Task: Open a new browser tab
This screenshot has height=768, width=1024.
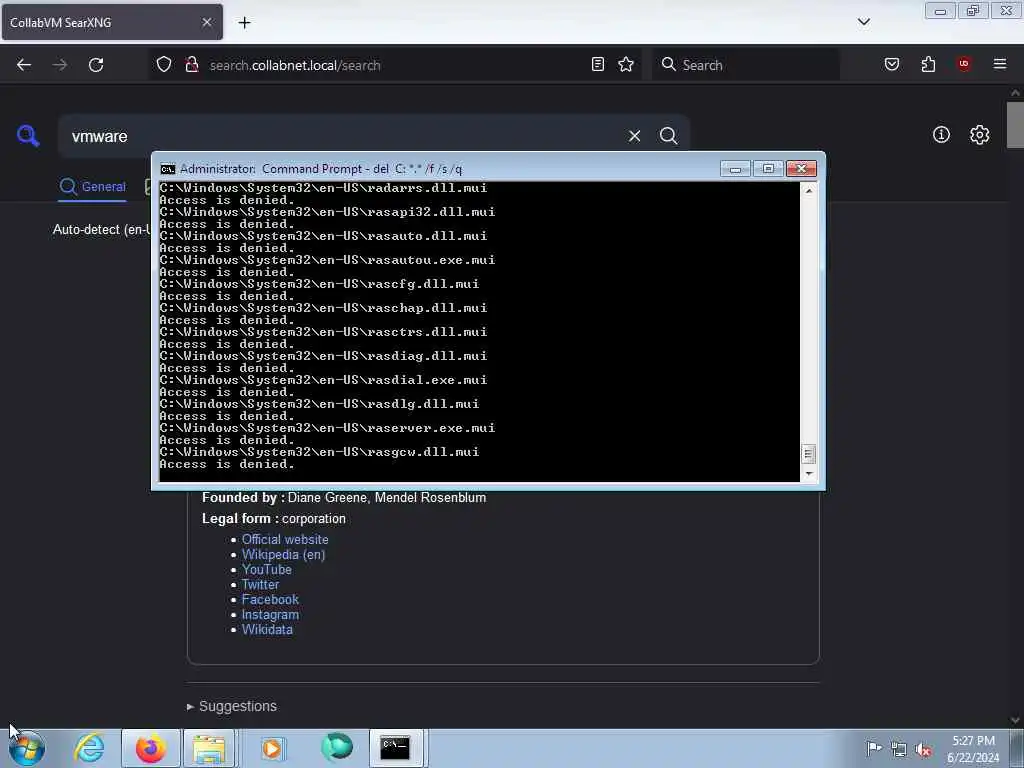Action: (244, 22)
